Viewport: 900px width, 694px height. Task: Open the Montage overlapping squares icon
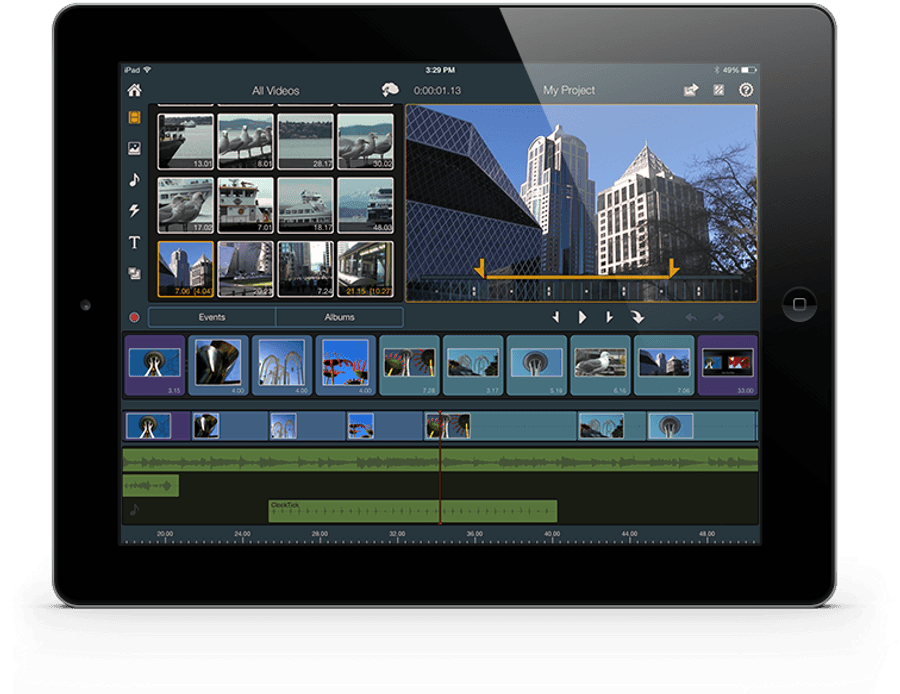[x=134, y=272]
